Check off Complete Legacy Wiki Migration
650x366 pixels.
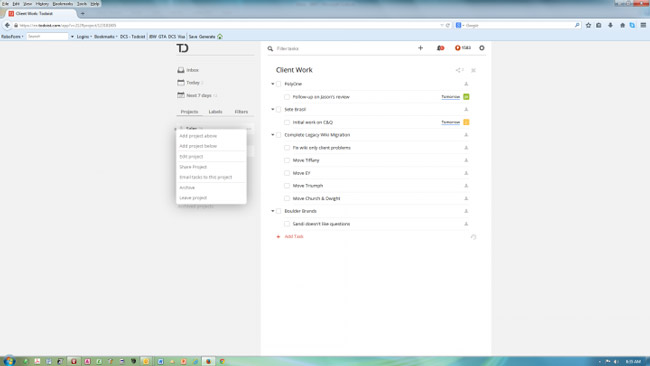(x=279, y=135)
